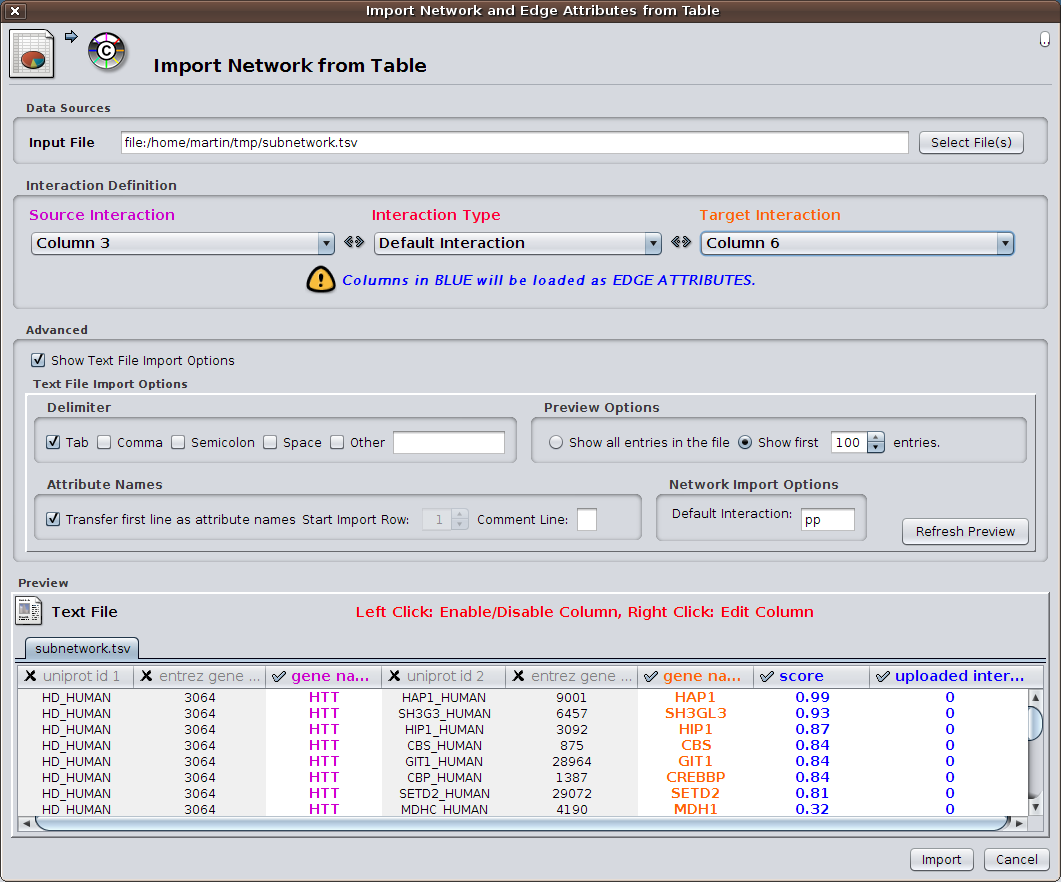
Task: Check the Comma delimiter checkbox
Action: coord(104,442)
